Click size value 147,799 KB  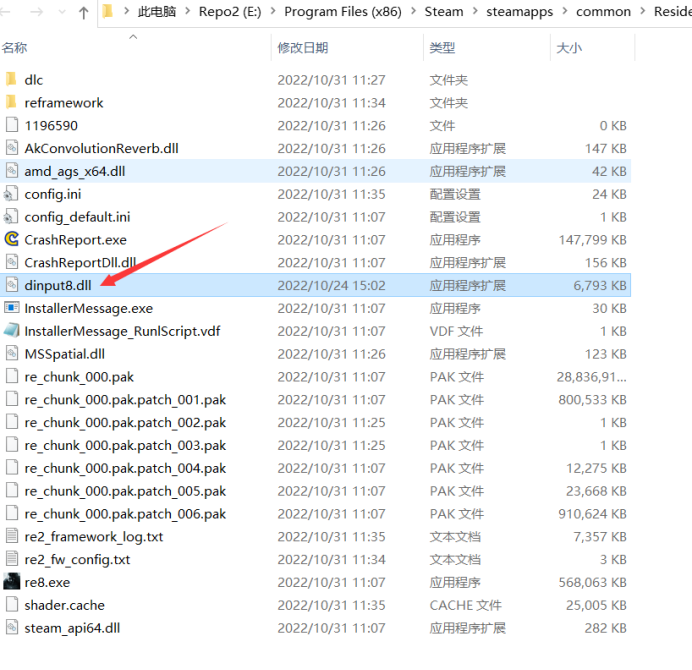click(593, 240)
